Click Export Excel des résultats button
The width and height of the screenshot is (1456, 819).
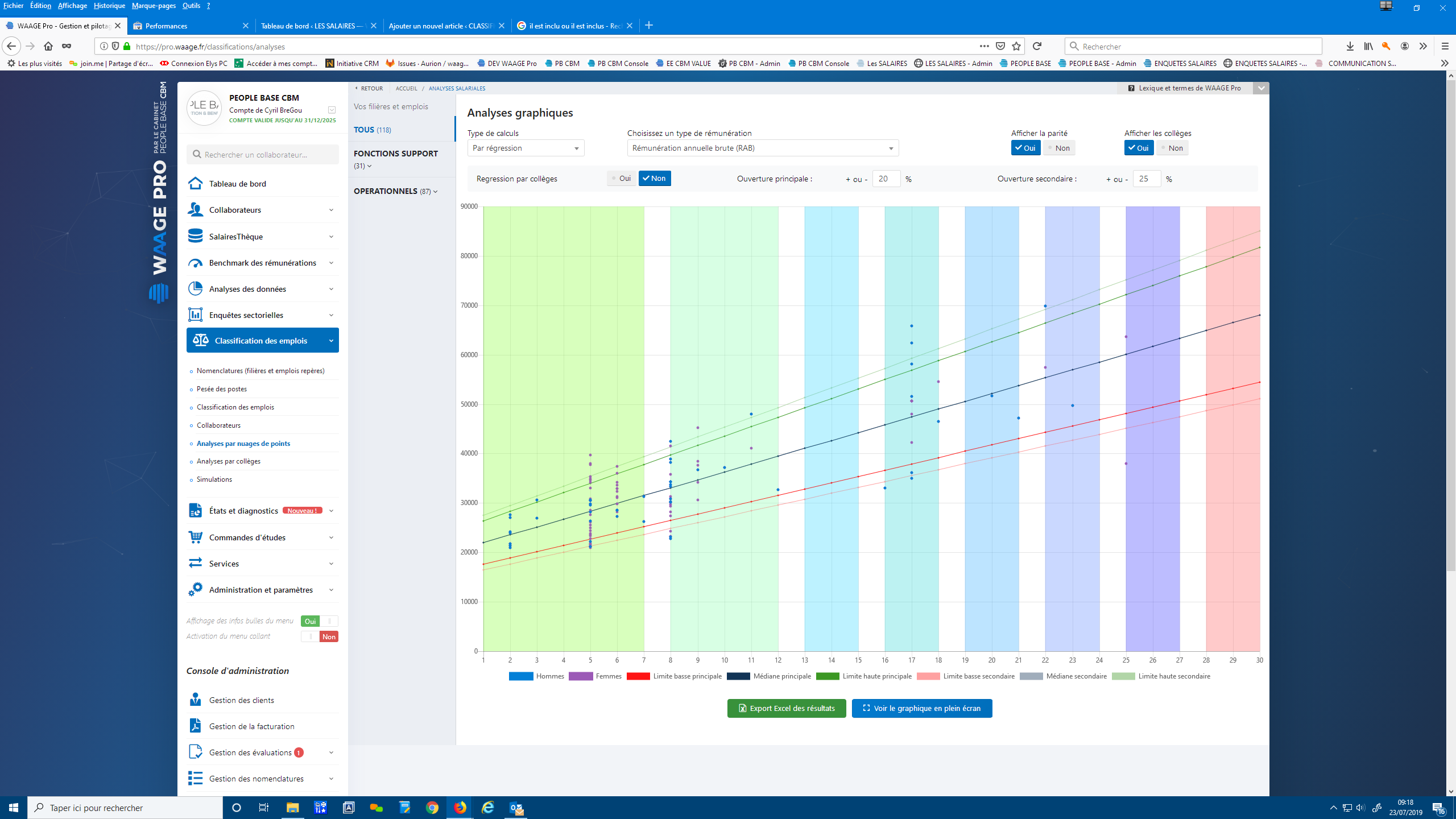coord(787,708)
